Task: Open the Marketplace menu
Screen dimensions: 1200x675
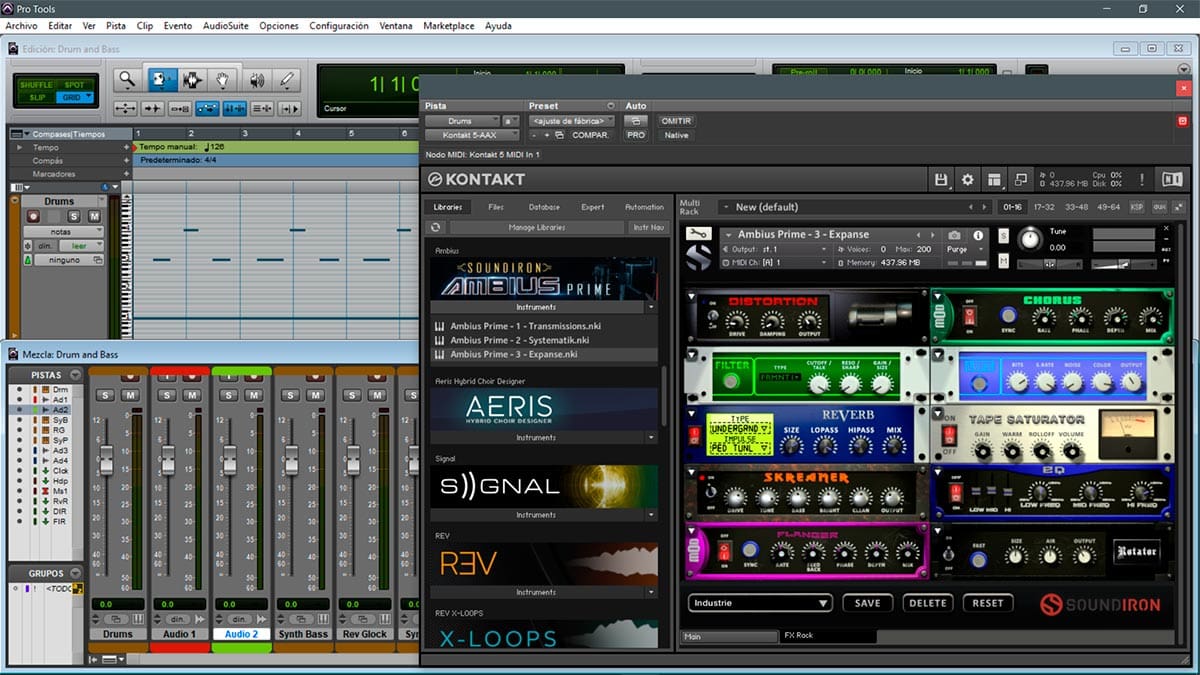Action: pos(449,25)
